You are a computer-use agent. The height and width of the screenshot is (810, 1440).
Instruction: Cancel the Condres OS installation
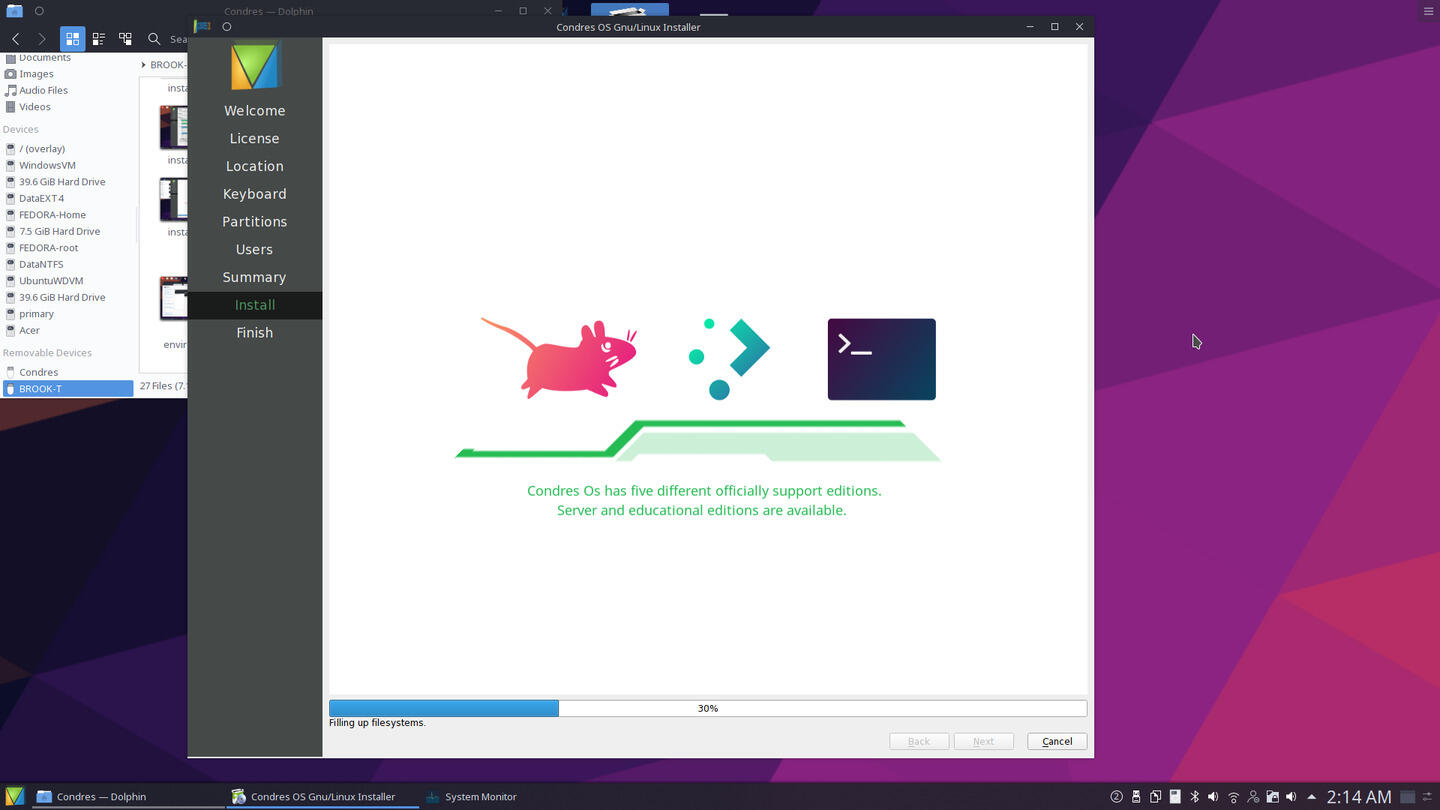1057,741
